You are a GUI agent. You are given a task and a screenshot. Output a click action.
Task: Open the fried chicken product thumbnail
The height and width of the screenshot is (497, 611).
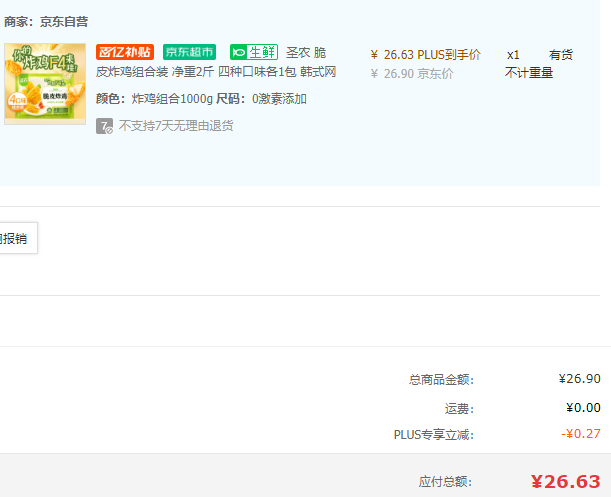pos(45,84)
